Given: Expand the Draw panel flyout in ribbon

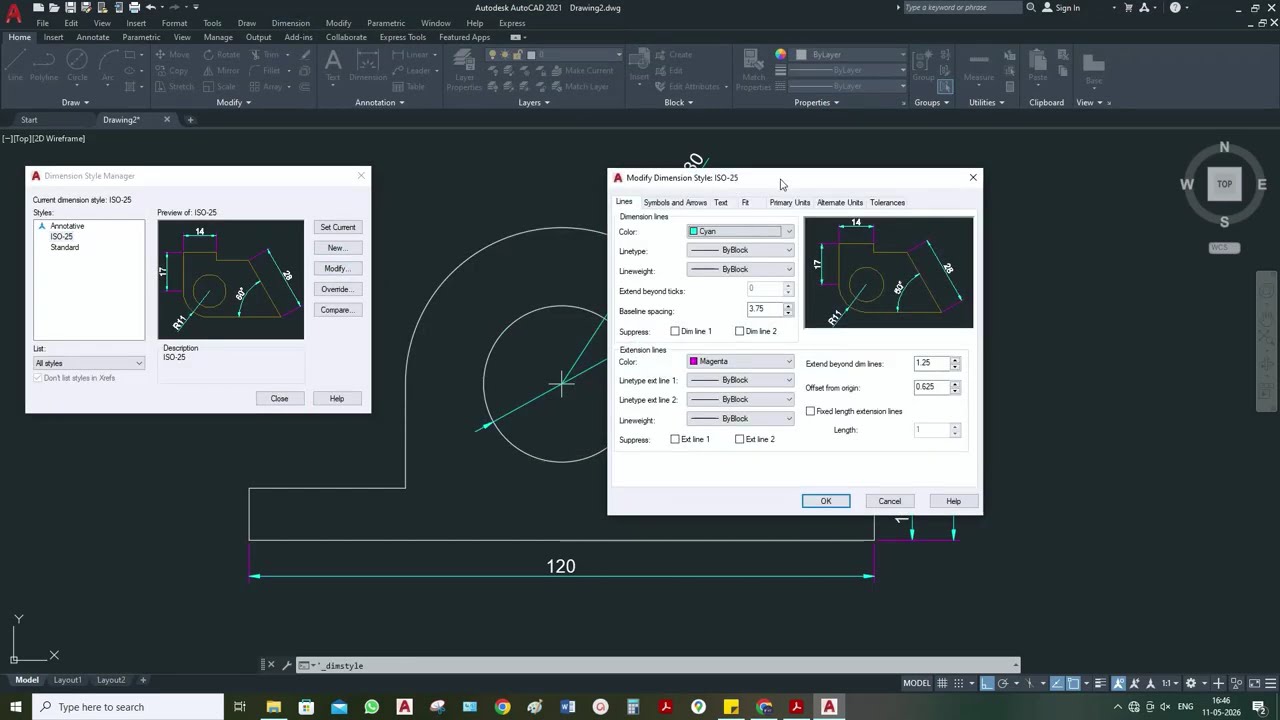Looking at the screenshot, I should point(75,102).
